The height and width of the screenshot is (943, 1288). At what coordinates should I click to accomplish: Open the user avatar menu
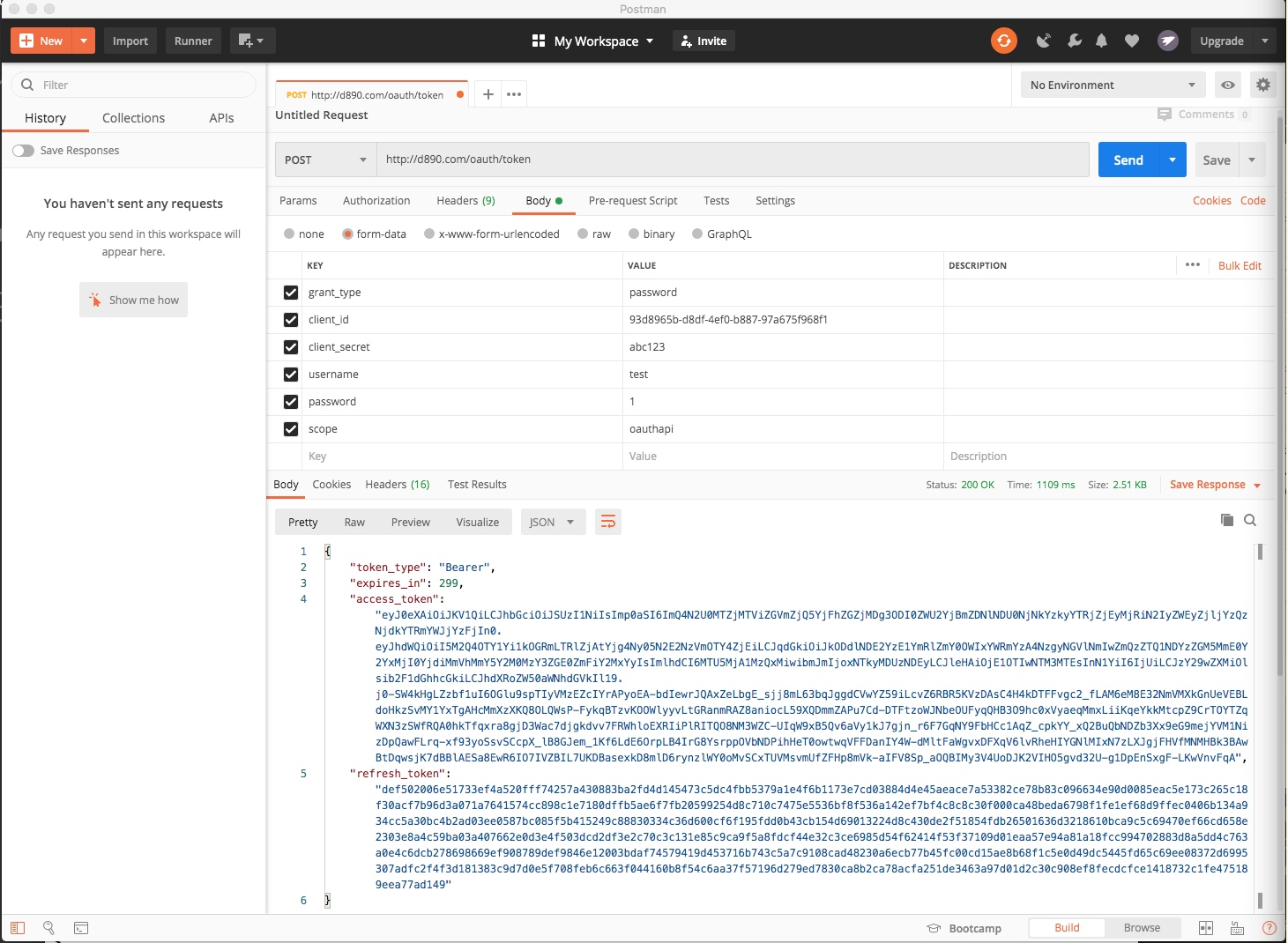click(x=1168, y=41)
